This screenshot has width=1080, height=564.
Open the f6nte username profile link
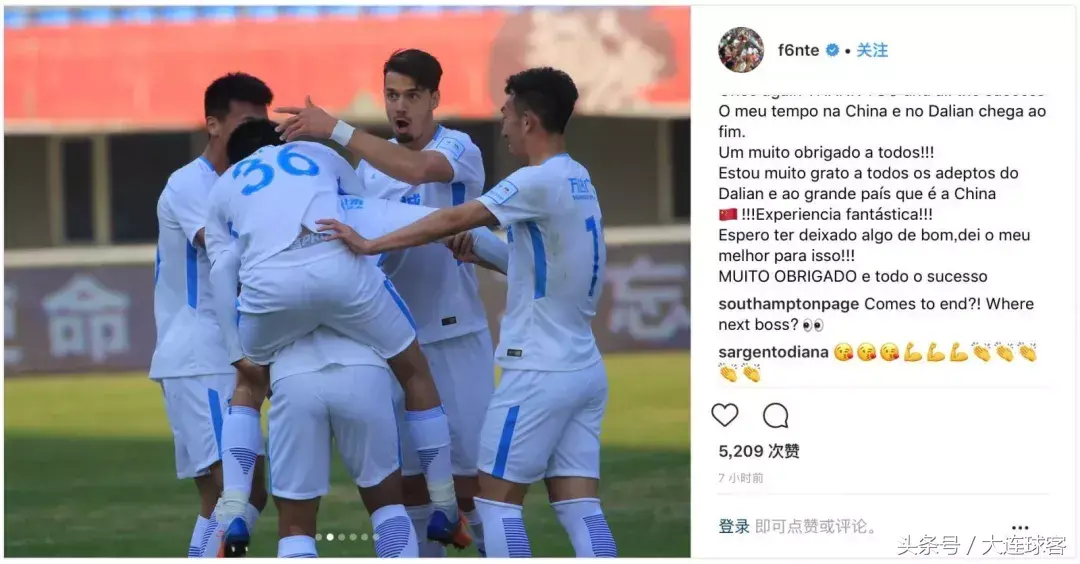point(798,50)
